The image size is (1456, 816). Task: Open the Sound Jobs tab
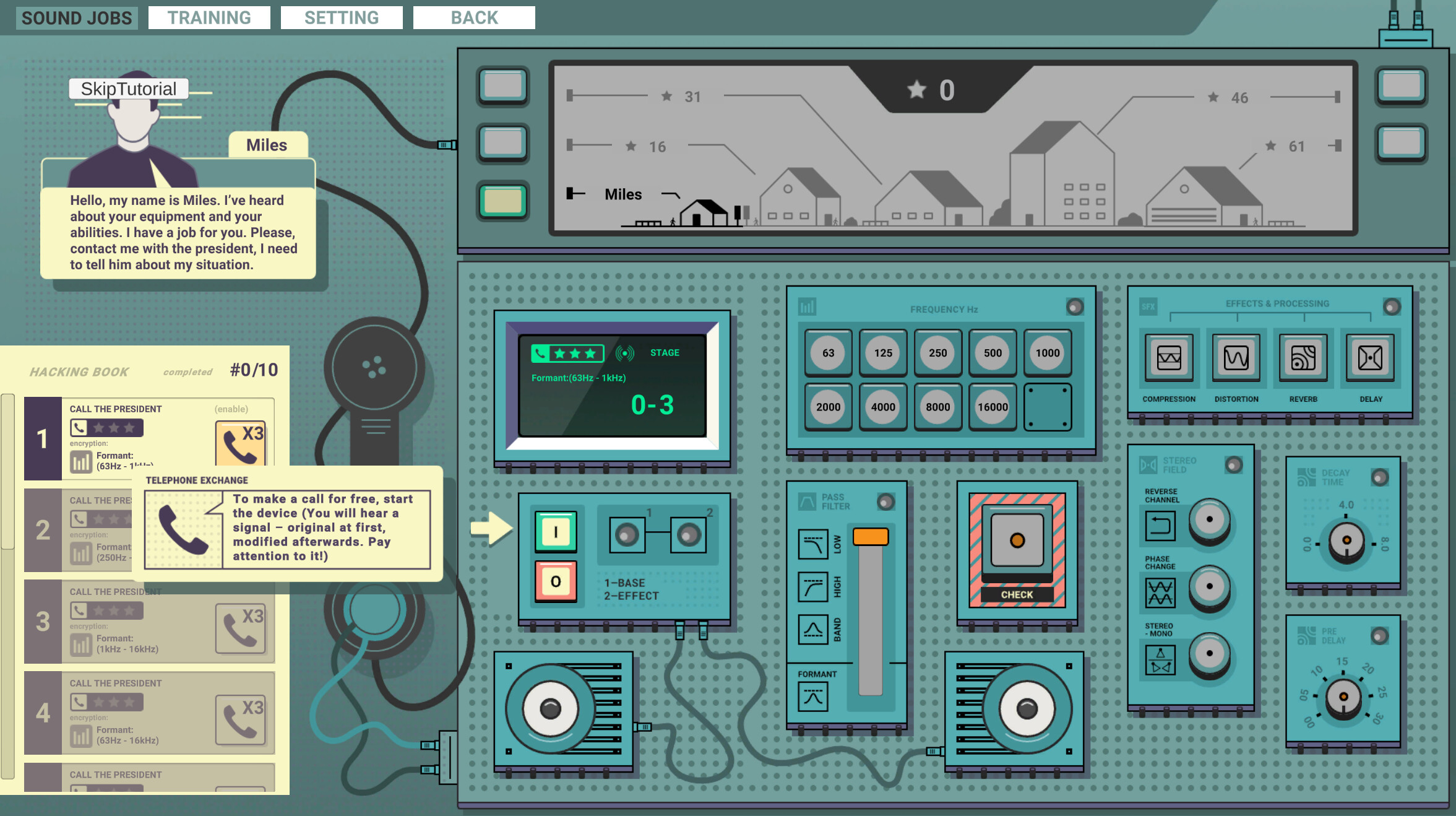point(77,17)
